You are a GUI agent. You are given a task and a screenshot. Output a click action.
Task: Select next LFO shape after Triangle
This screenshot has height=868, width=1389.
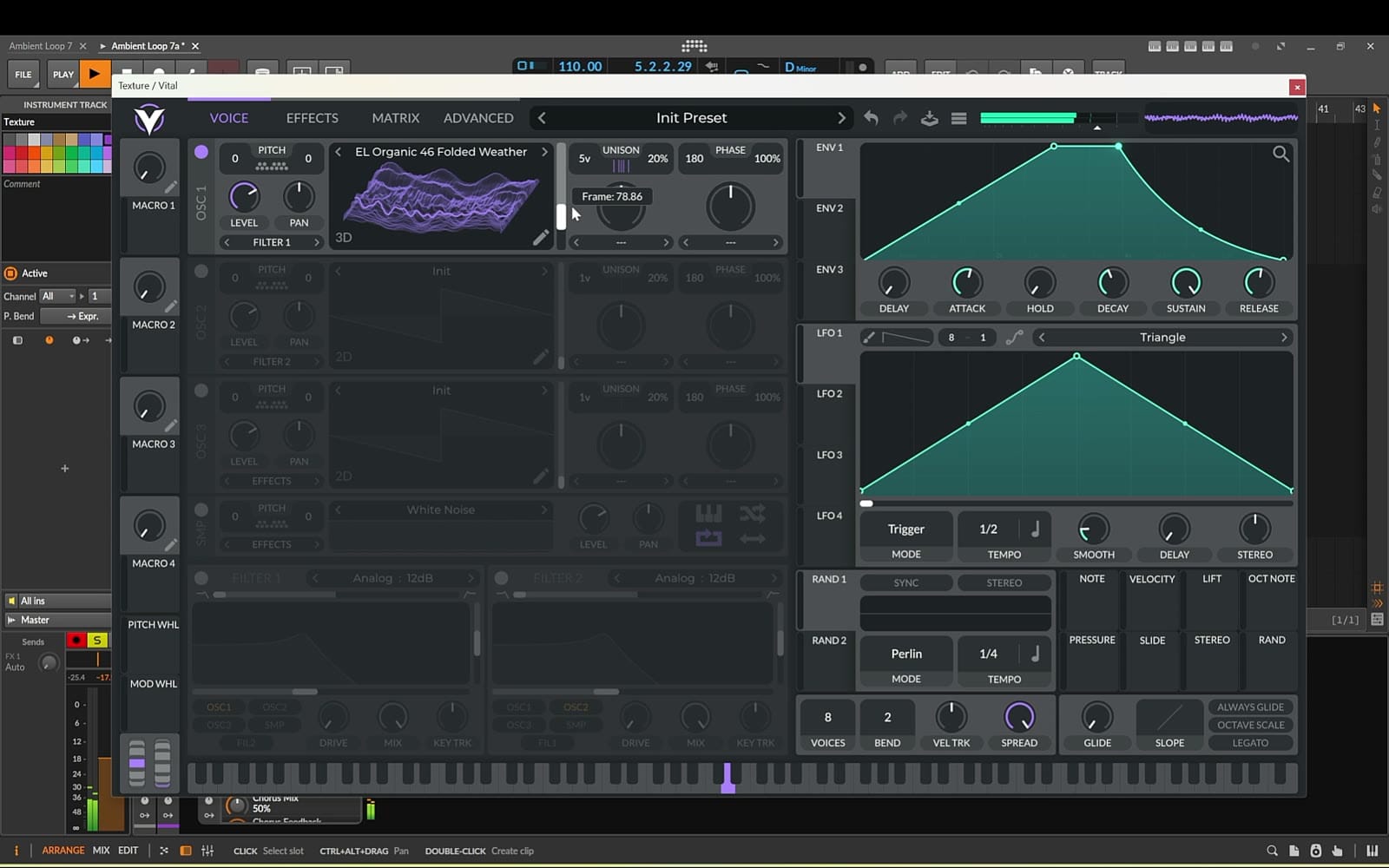pos(1284,338)
